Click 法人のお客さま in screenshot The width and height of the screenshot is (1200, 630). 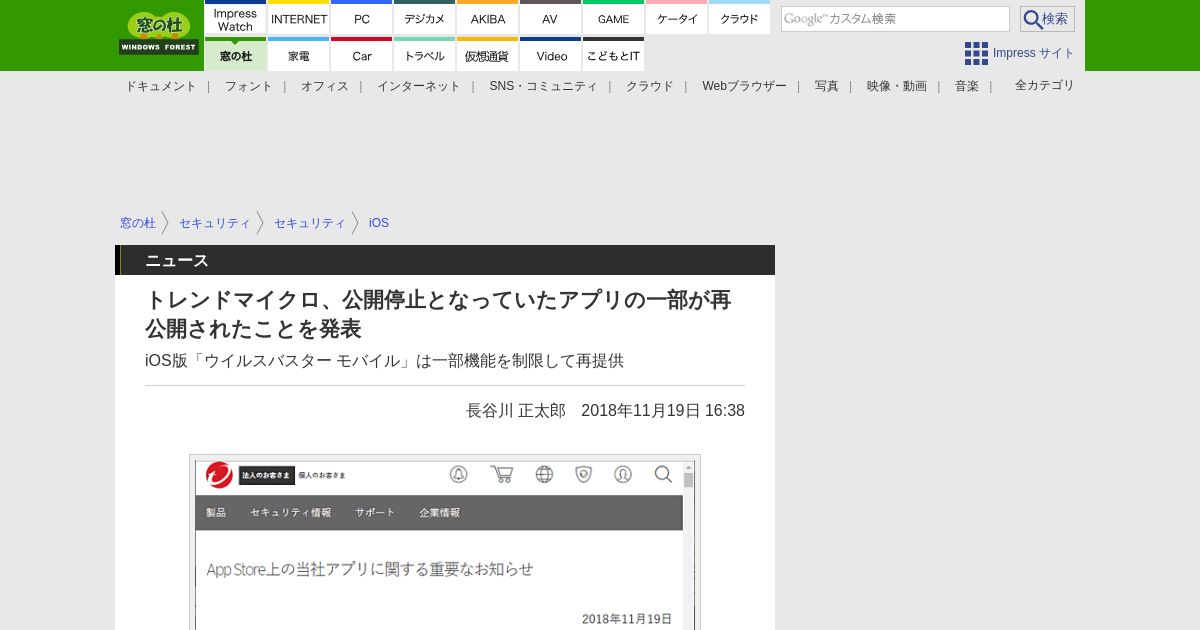[x=266, y=475]
